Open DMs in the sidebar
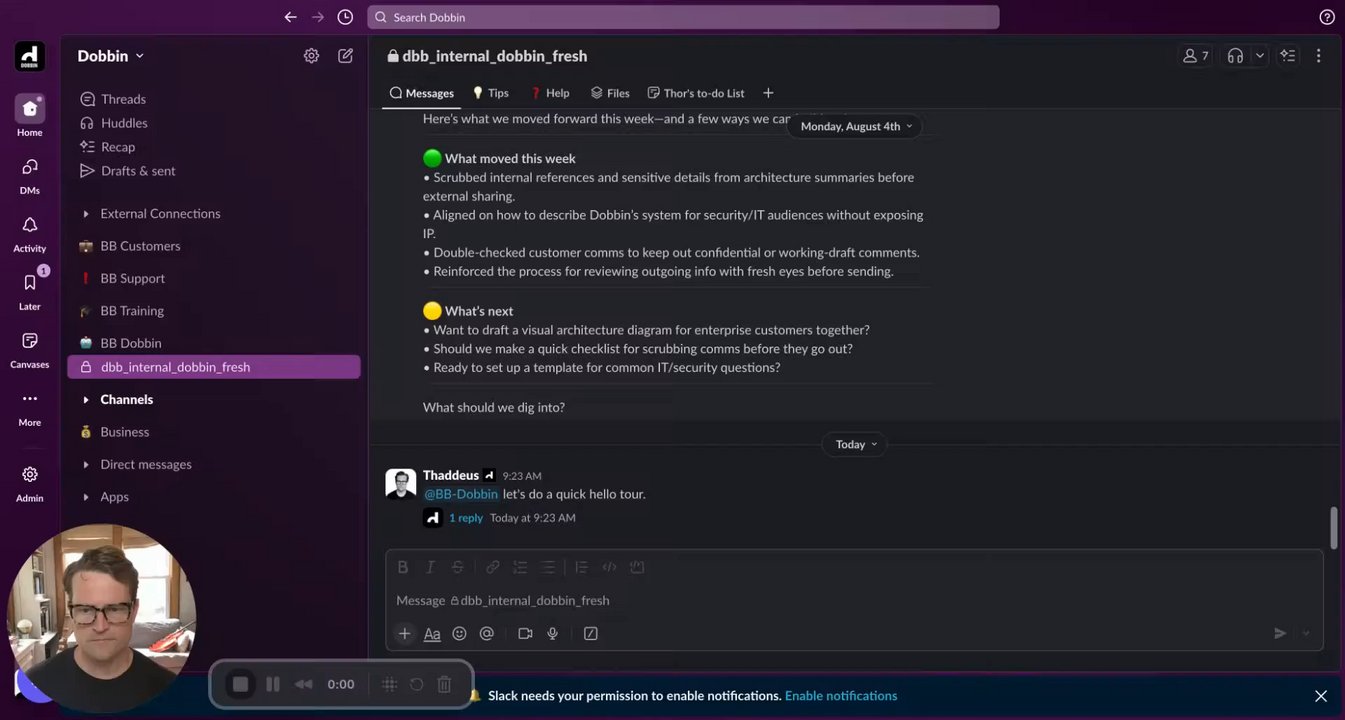Image resolution: width=1345 pixels, height=720 pixels. (x=29, y=175)
